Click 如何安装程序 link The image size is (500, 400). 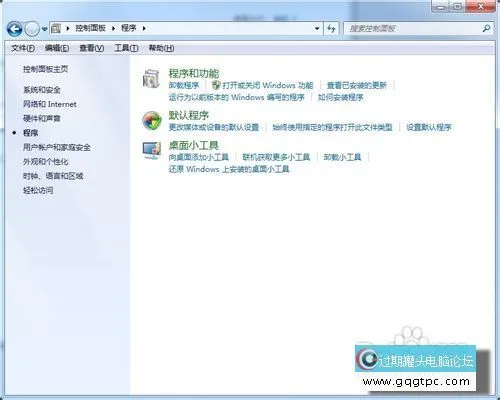coord(340,98)
